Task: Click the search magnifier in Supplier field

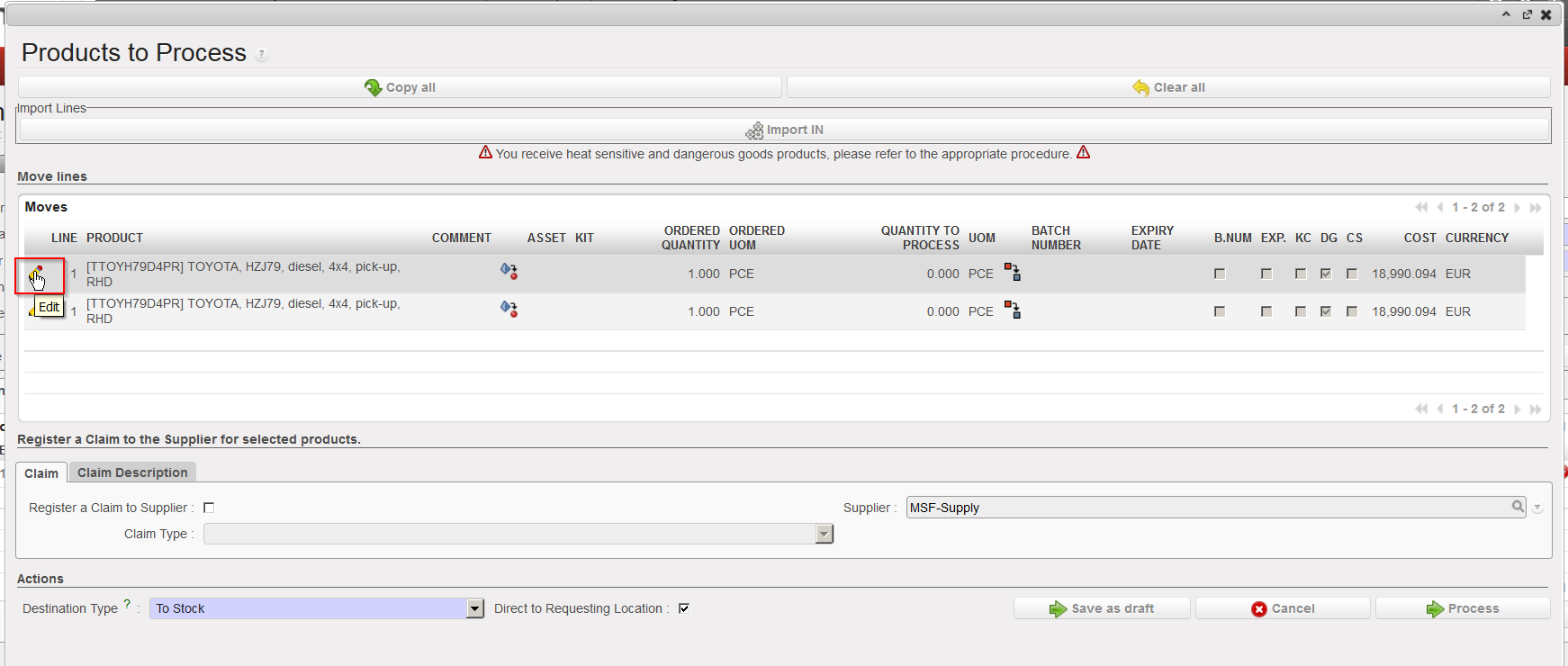Action: coord(1518,507)
